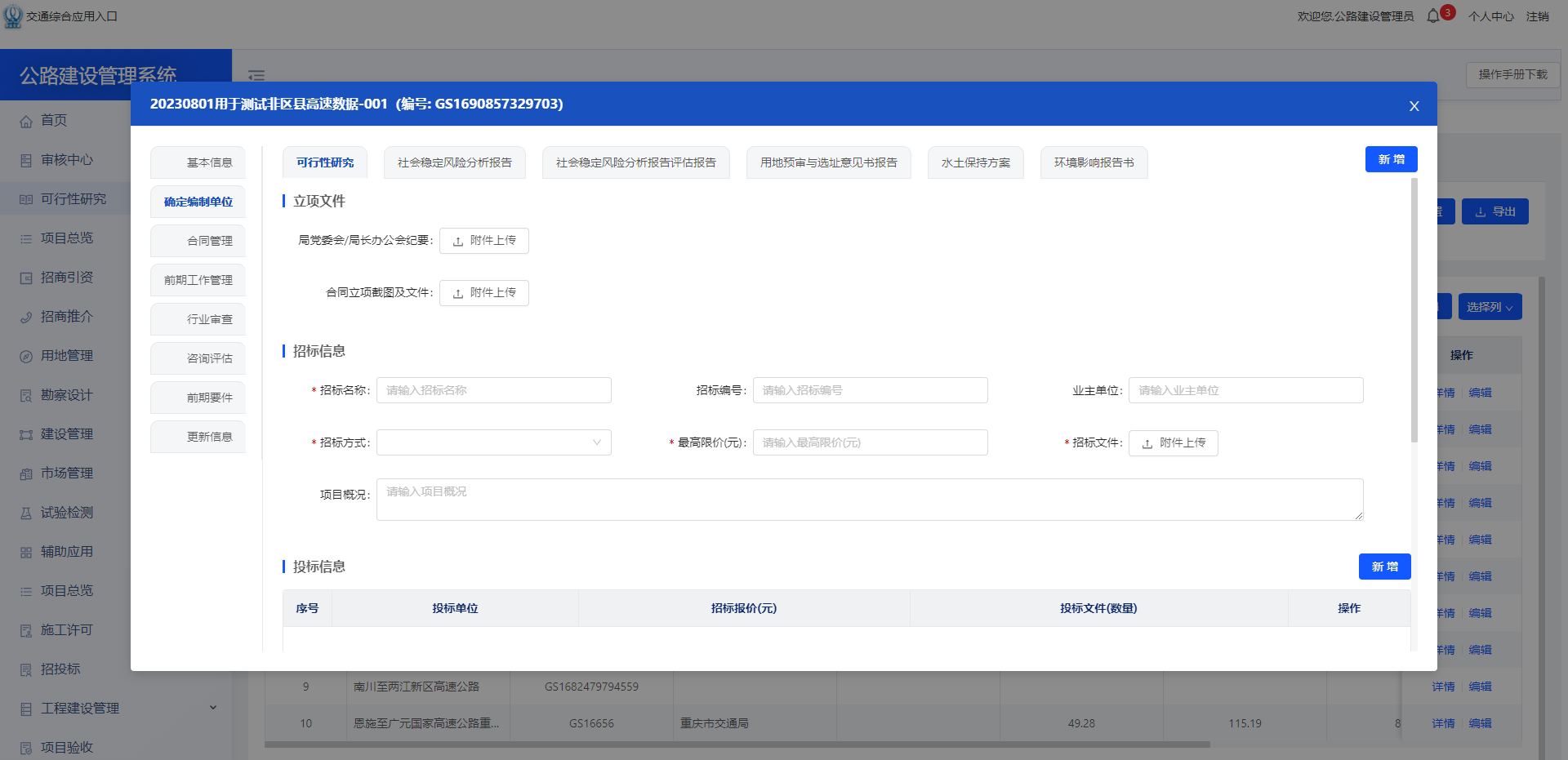Click the top-right 新增 button
1568x760 pixels.
(1392, 159)
